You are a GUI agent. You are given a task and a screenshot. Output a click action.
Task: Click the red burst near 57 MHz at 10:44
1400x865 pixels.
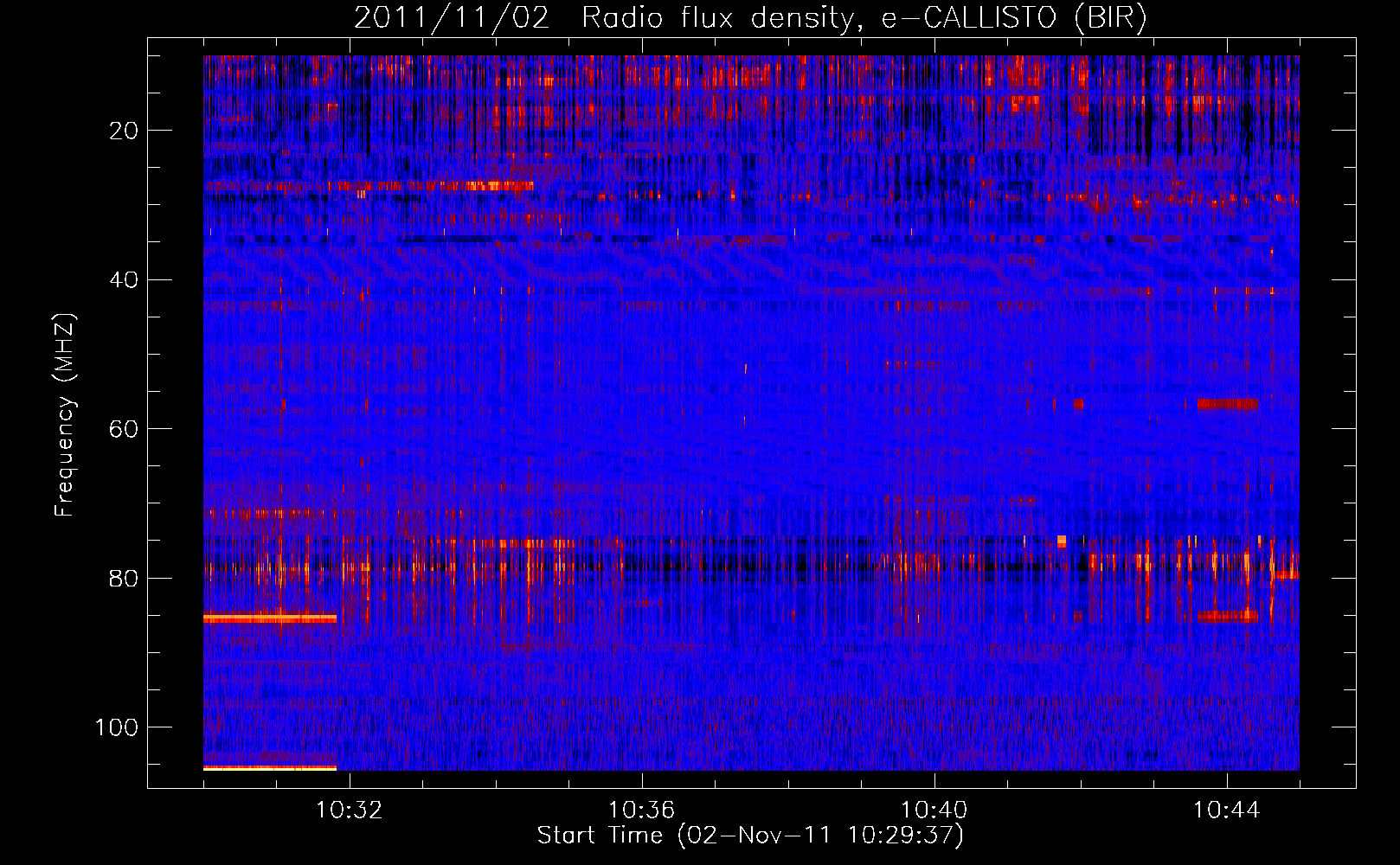click(1227, 404)
